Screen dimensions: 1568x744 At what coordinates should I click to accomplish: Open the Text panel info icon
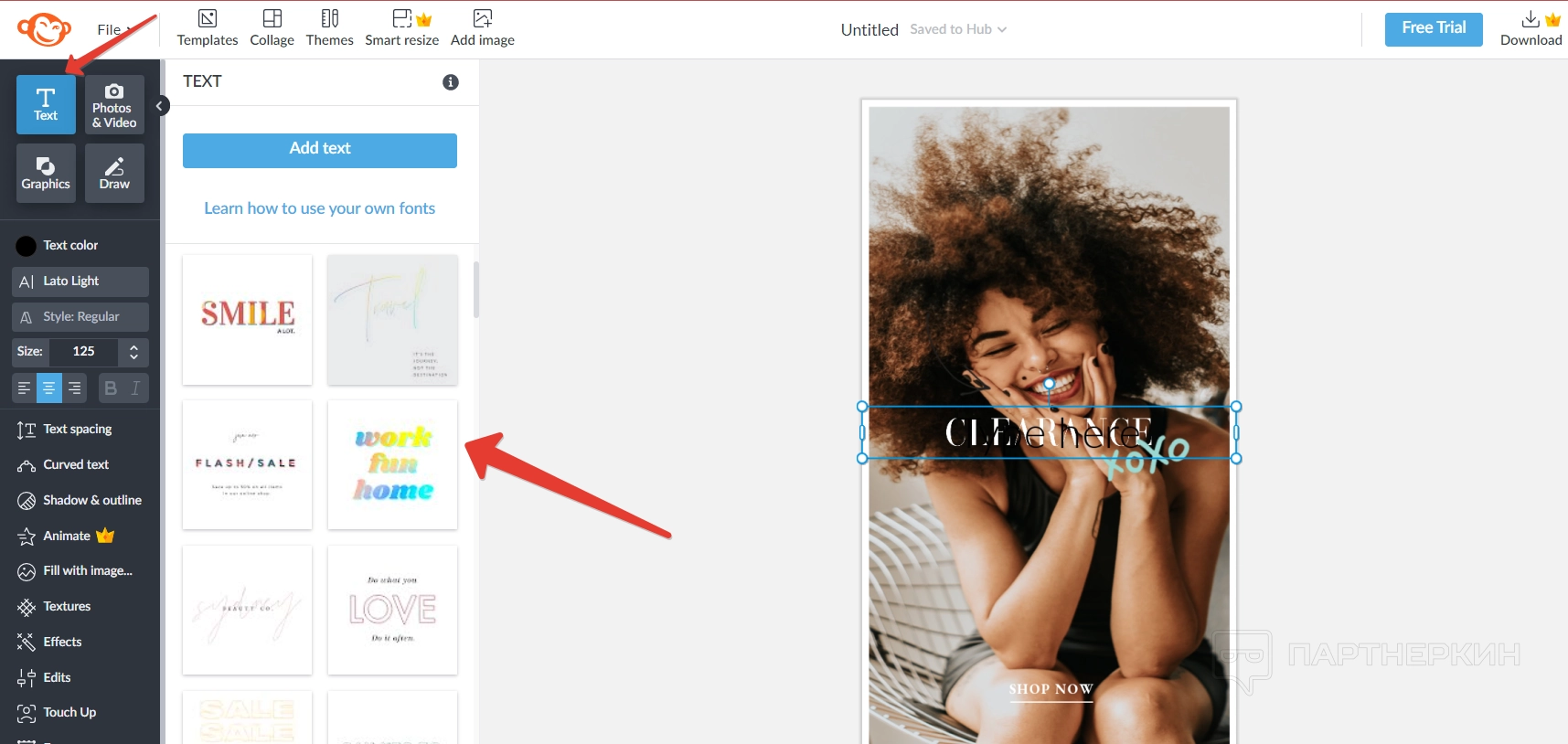click(451, 82)
